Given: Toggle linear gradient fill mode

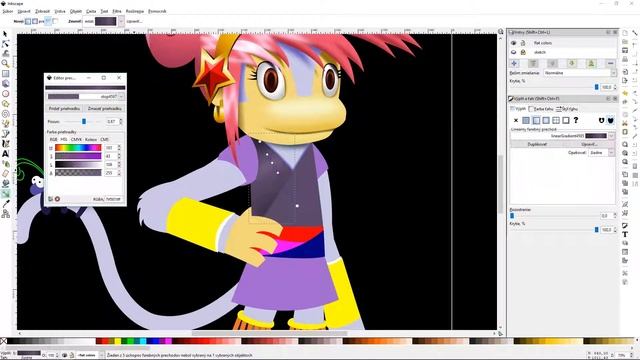Looking at the screenshot, I should tap(536, 120).
